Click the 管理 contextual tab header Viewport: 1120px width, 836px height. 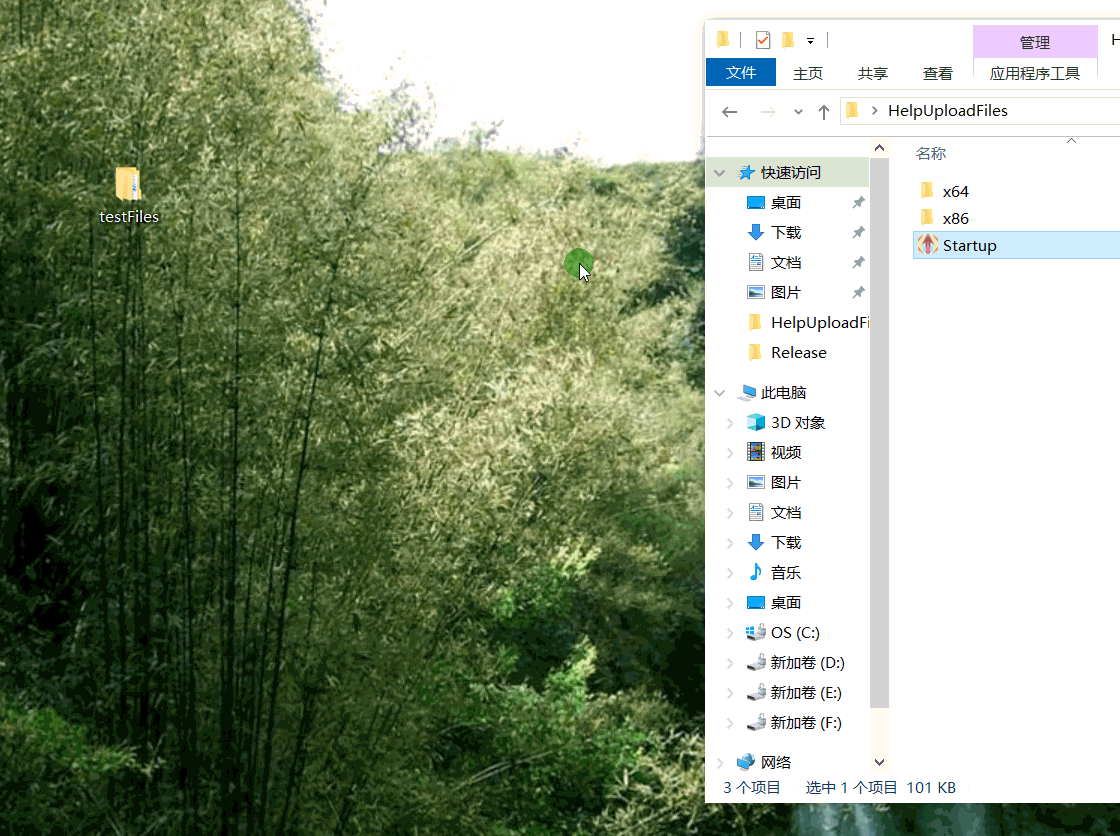1035,42
